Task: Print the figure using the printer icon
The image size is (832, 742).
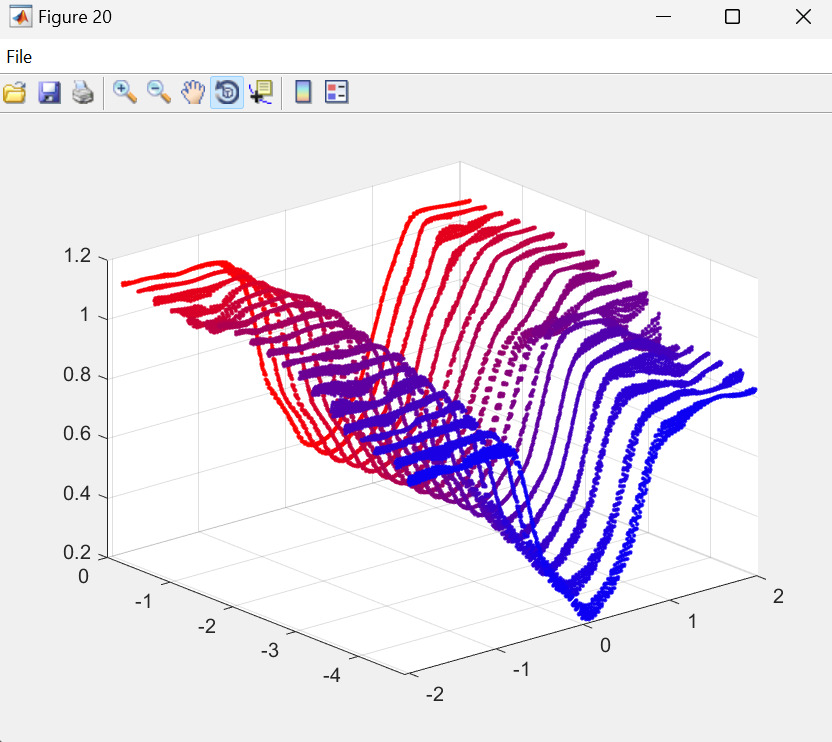Action: point(83,93)
